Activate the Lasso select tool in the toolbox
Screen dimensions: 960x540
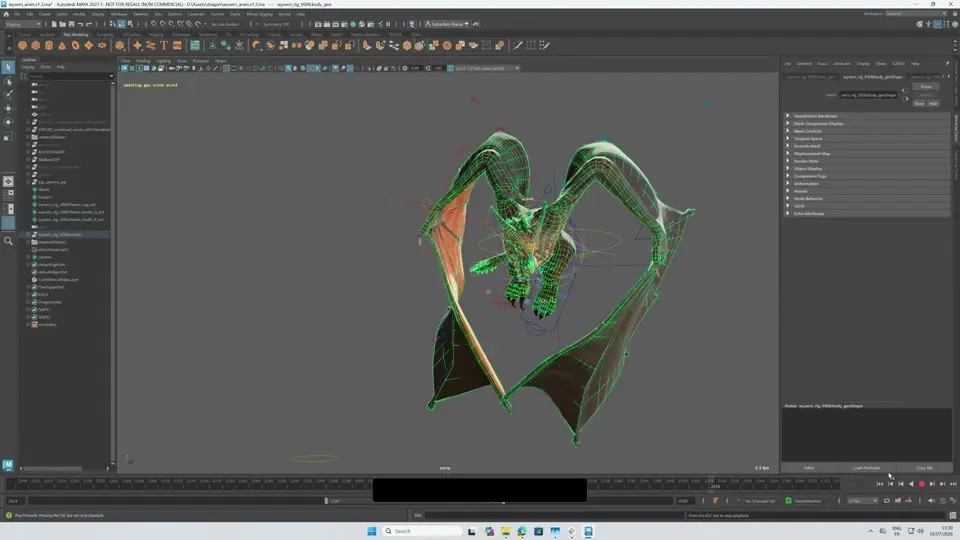tap(8, 81)
